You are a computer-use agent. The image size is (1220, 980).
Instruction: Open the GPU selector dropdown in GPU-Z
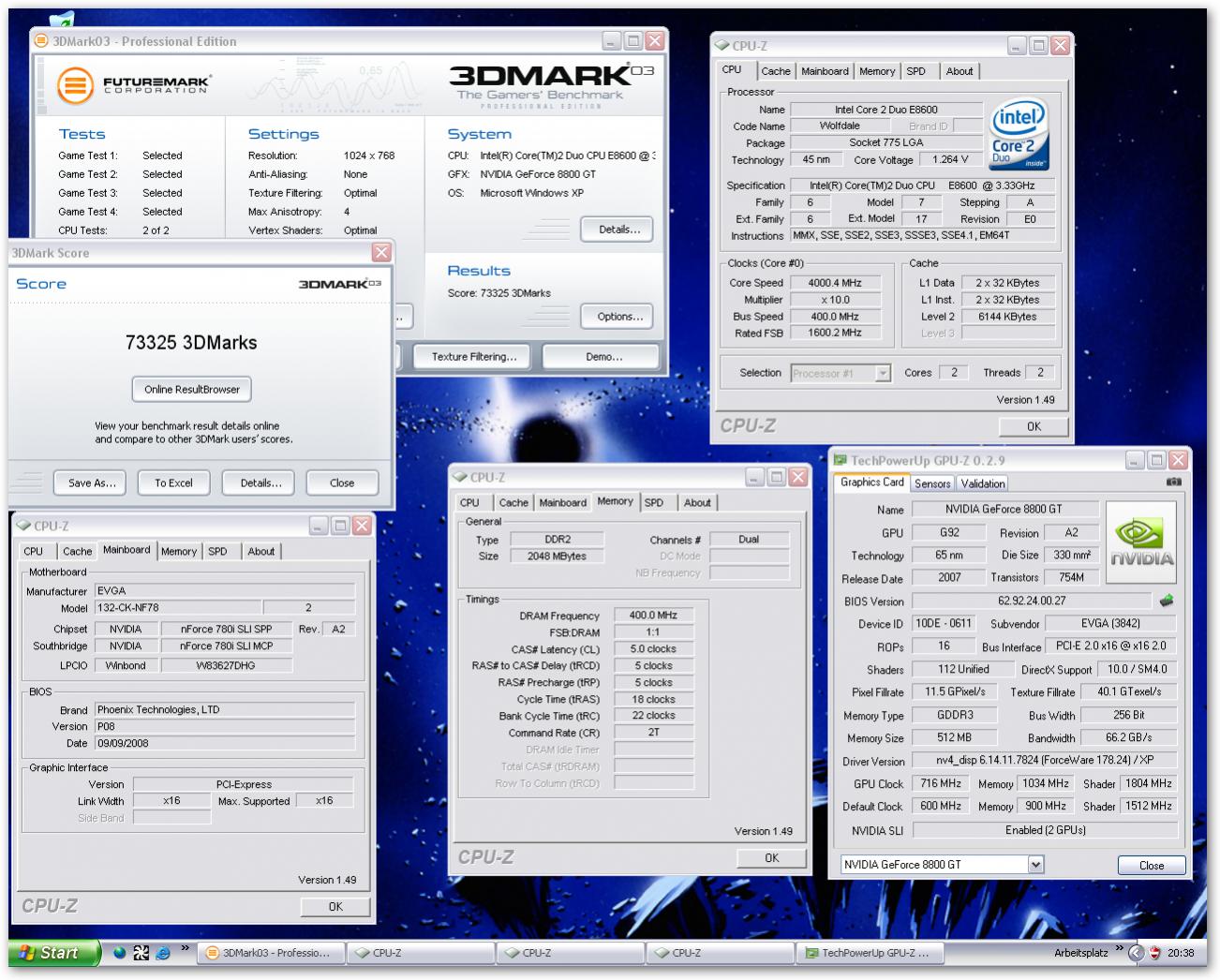(x=1035, y=865)
